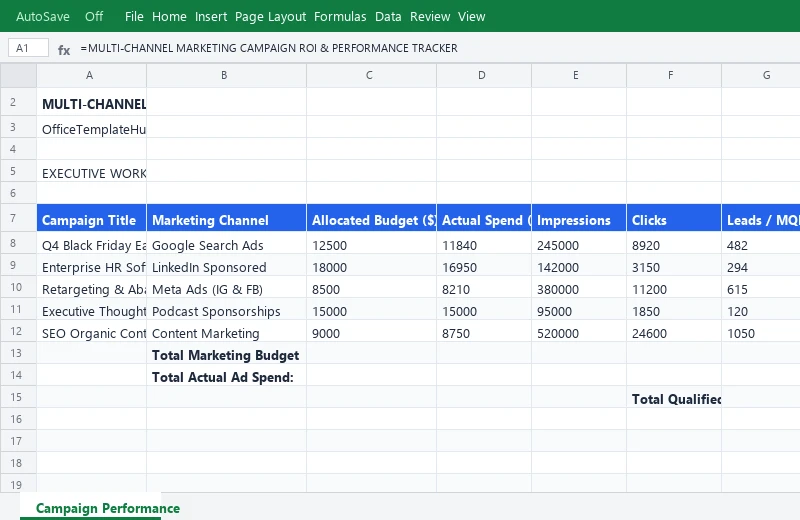
Task: Open the File menu
Action: tap(134, 16)
